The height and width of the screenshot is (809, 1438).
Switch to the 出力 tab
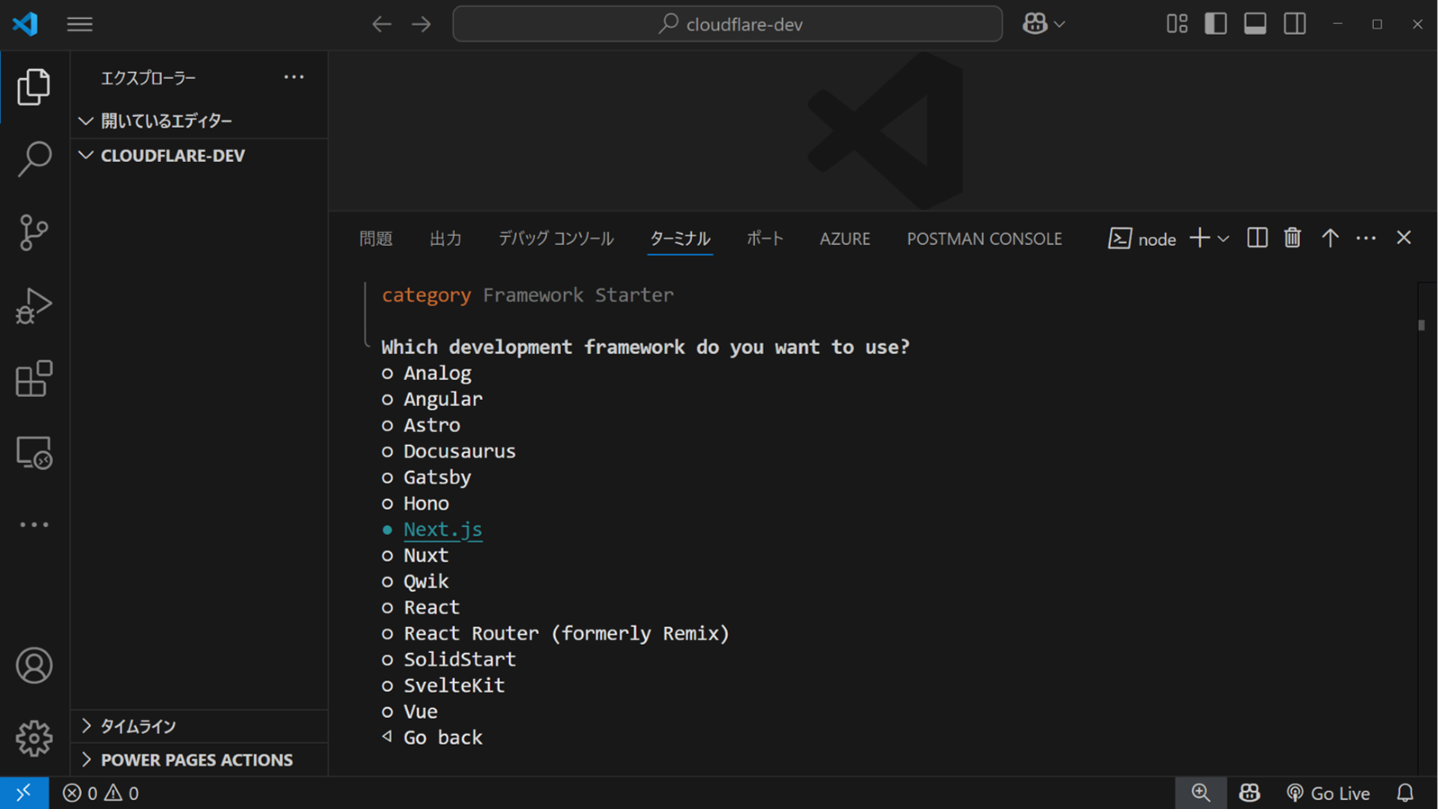[446, 239]
